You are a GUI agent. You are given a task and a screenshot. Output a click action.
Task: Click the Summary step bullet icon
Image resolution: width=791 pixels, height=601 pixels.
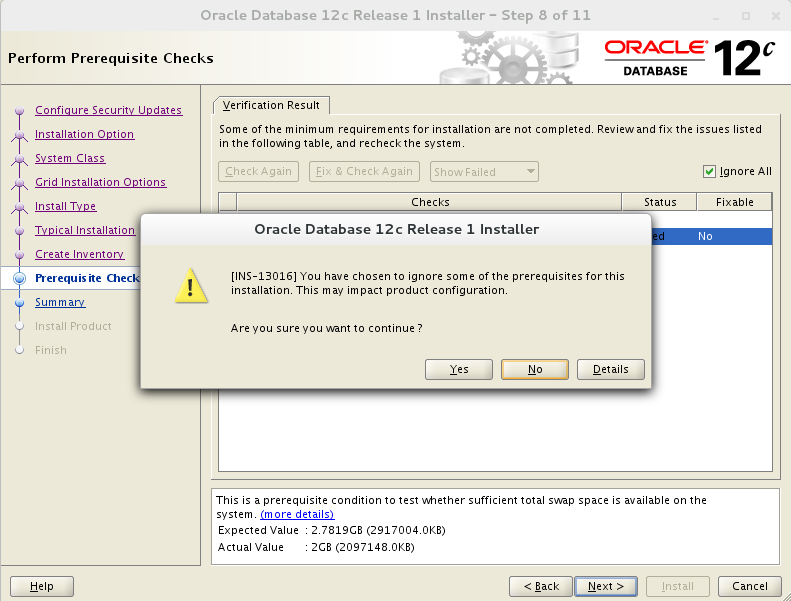pos(20,303)
